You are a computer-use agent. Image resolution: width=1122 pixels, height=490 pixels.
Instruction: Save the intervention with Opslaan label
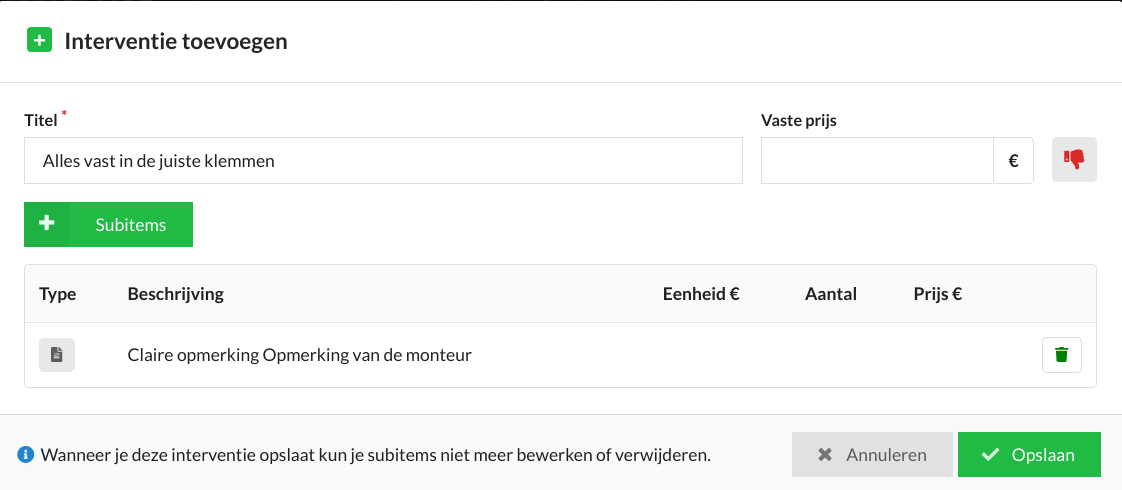pos(1043,455)
